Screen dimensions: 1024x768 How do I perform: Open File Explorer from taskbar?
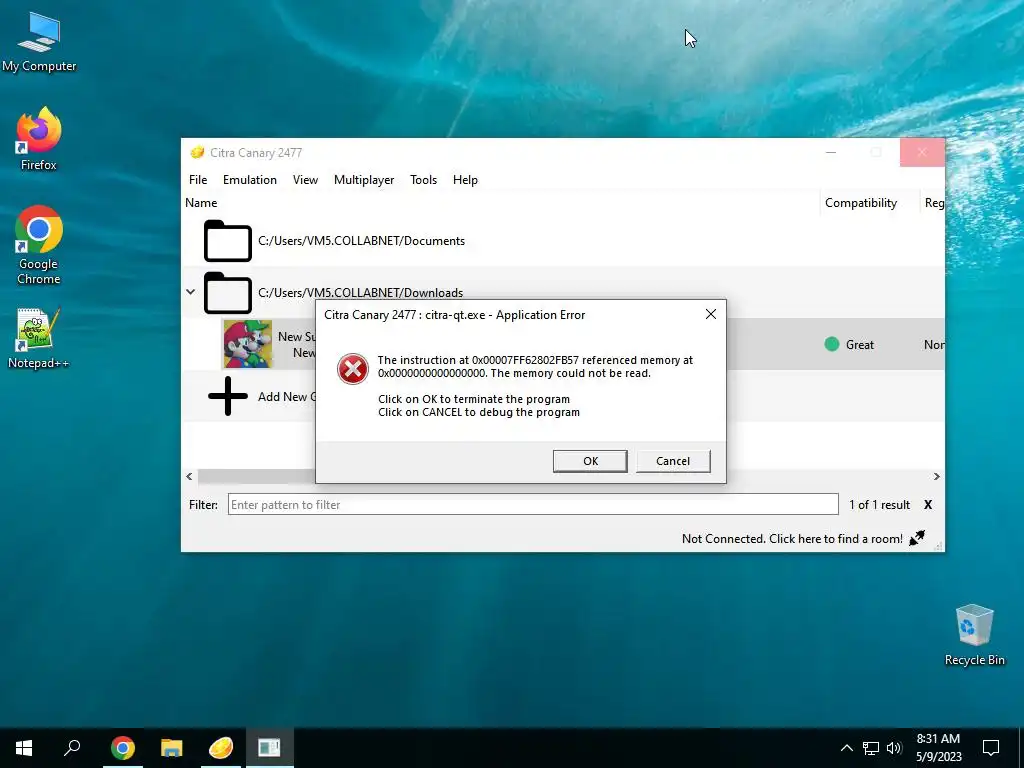(x=172, y=748)
